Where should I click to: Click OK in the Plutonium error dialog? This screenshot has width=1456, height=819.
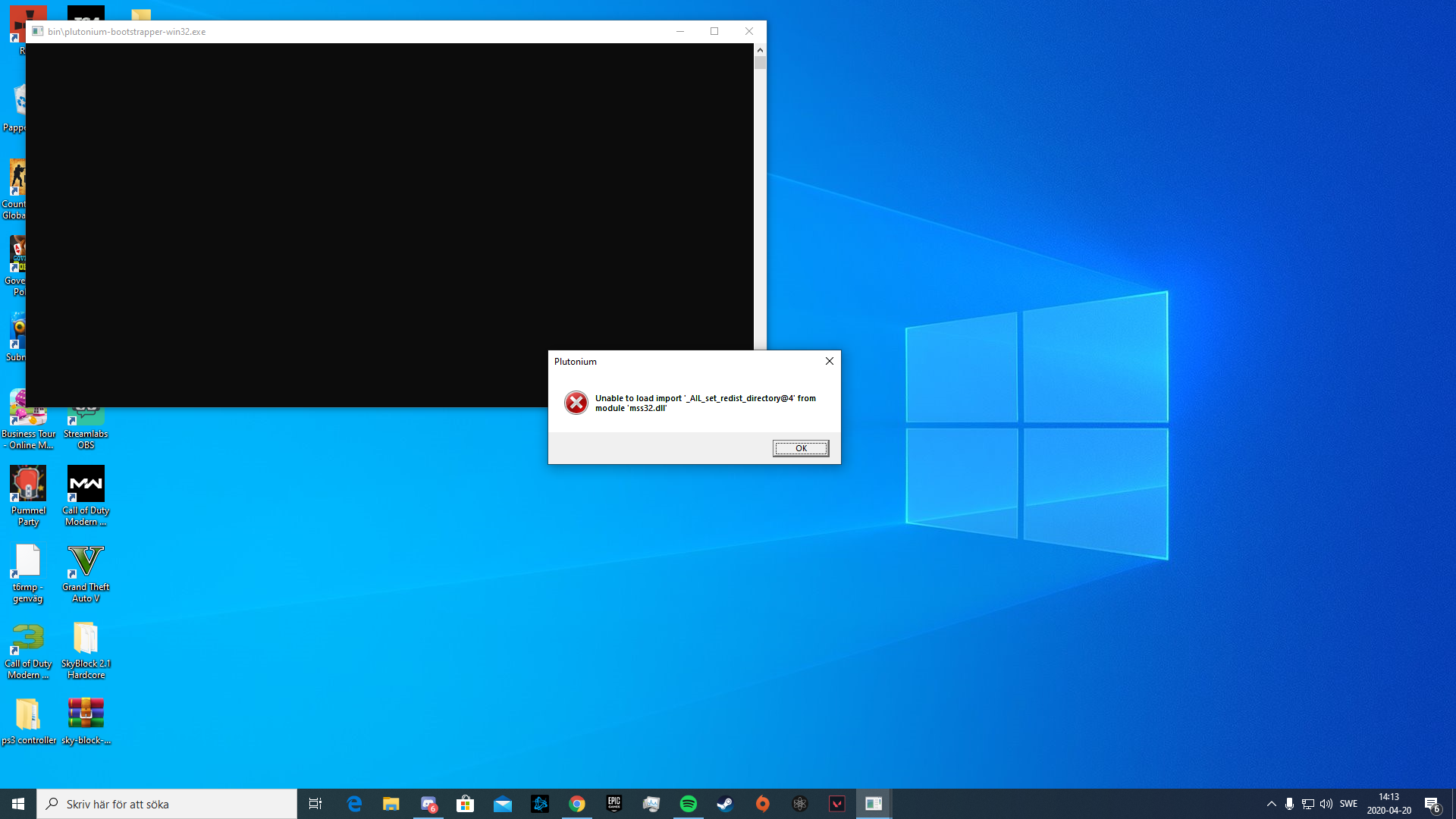[801, 448]
